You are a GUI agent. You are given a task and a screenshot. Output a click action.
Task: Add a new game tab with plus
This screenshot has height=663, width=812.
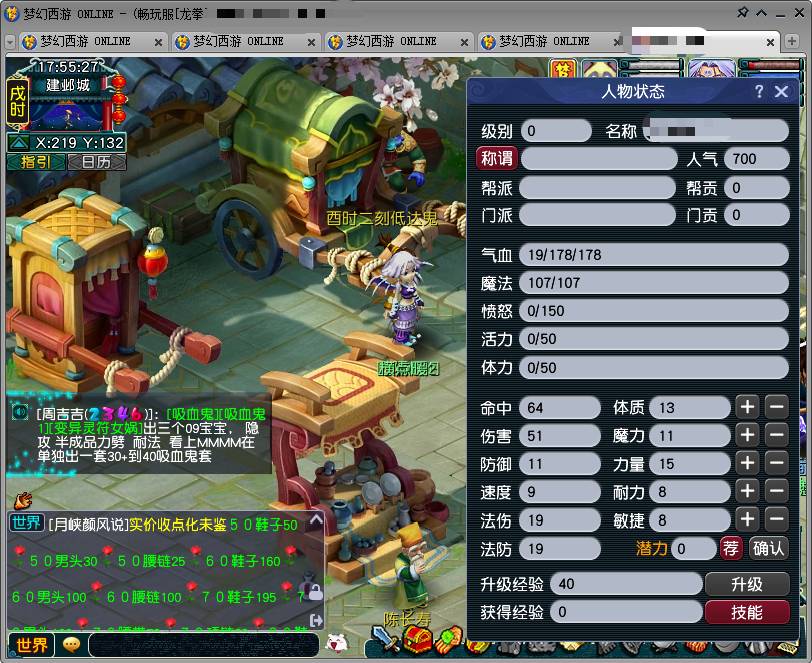click(x=792, y=41)
